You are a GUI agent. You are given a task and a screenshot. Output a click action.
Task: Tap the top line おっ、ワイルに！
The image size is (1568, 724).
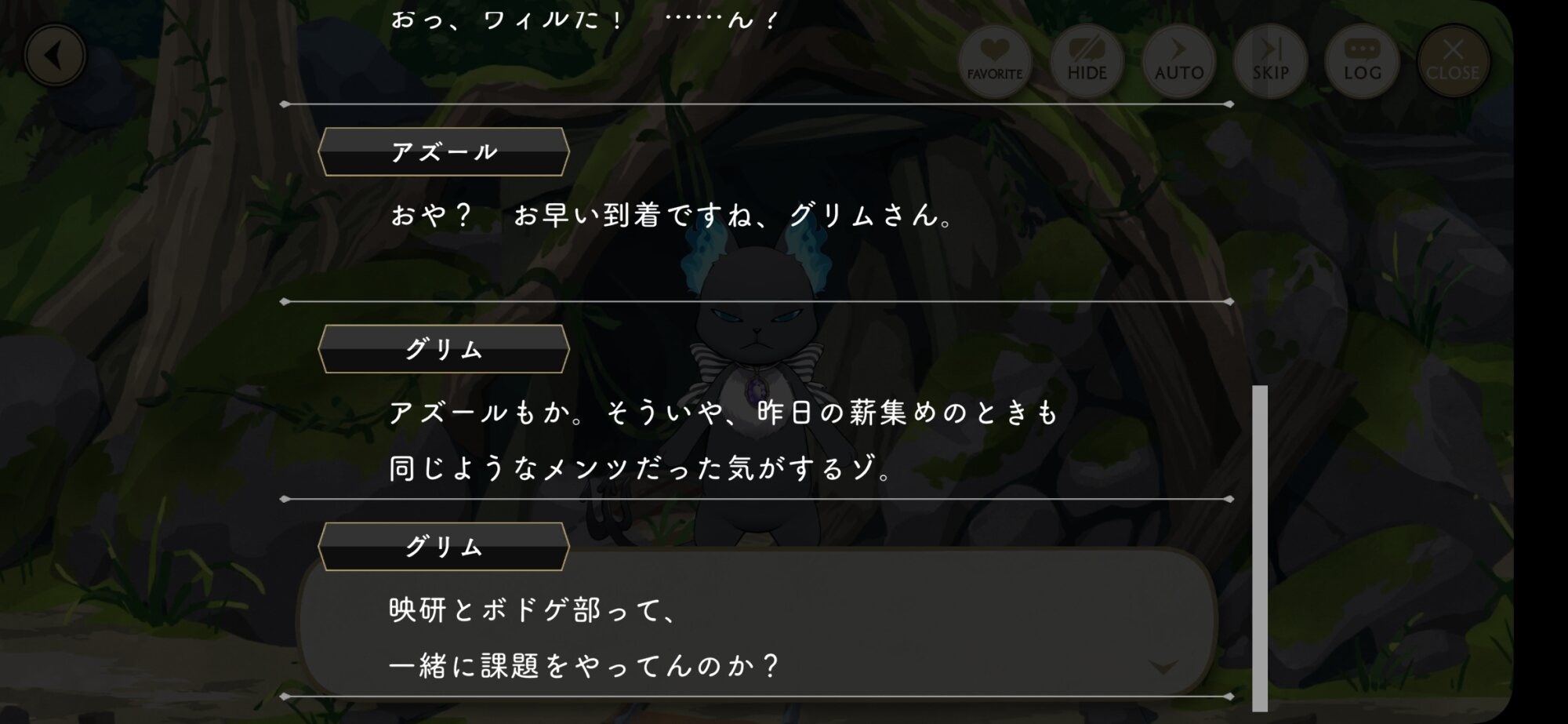(x=584, y=19)
